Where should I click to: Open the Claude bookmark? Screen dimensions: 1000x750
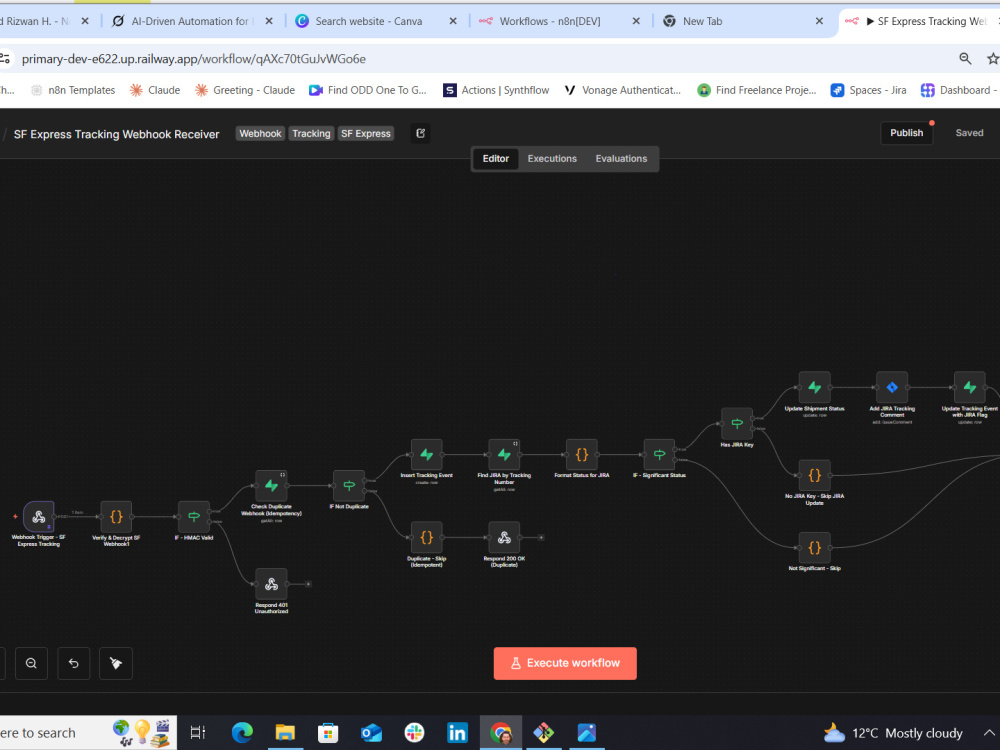155,90
